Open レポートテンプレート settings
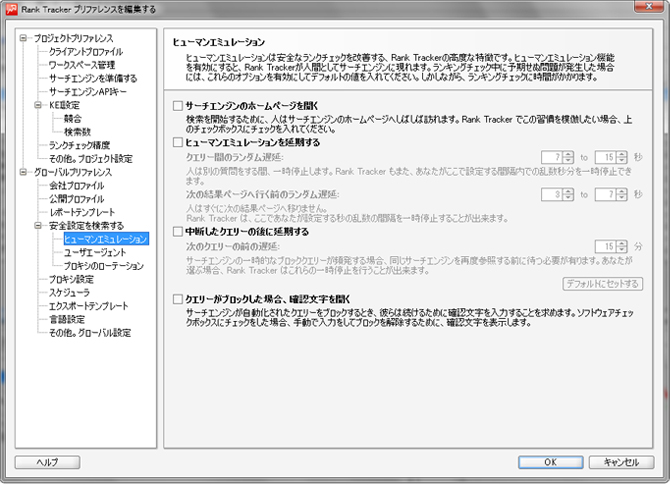The width and height of the screenshot is (670, 485). pyautogui.click(x=82, y=212)
